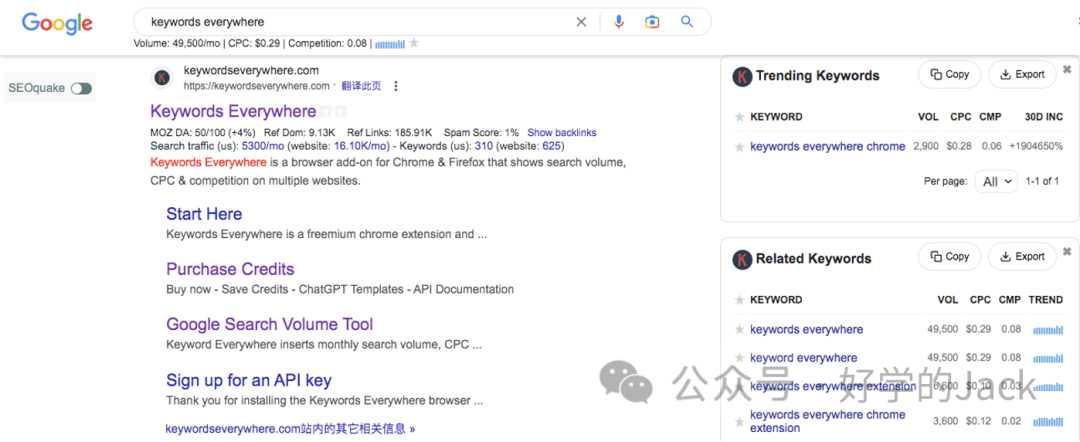Viewport: 1080px width, 442px height.
Task: Star the keywords everywhere chrome row
Action: (x=740, y=147)
